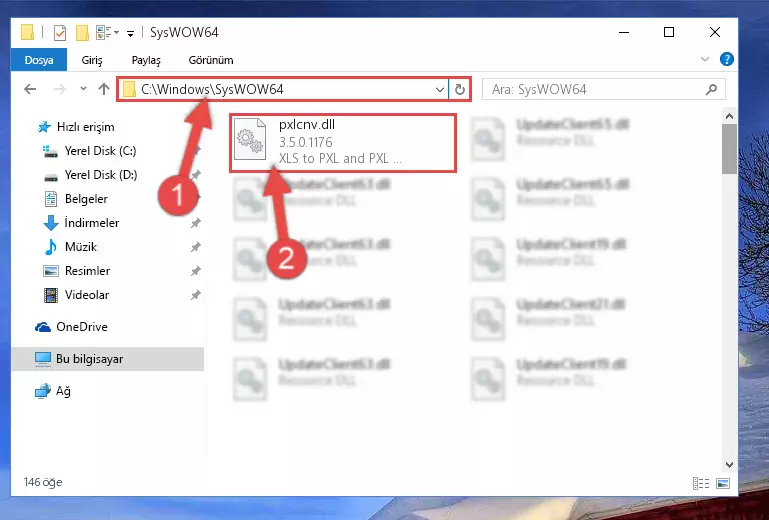
Task: Click the file list scroll-up arrow
Action: pos(729,116)
